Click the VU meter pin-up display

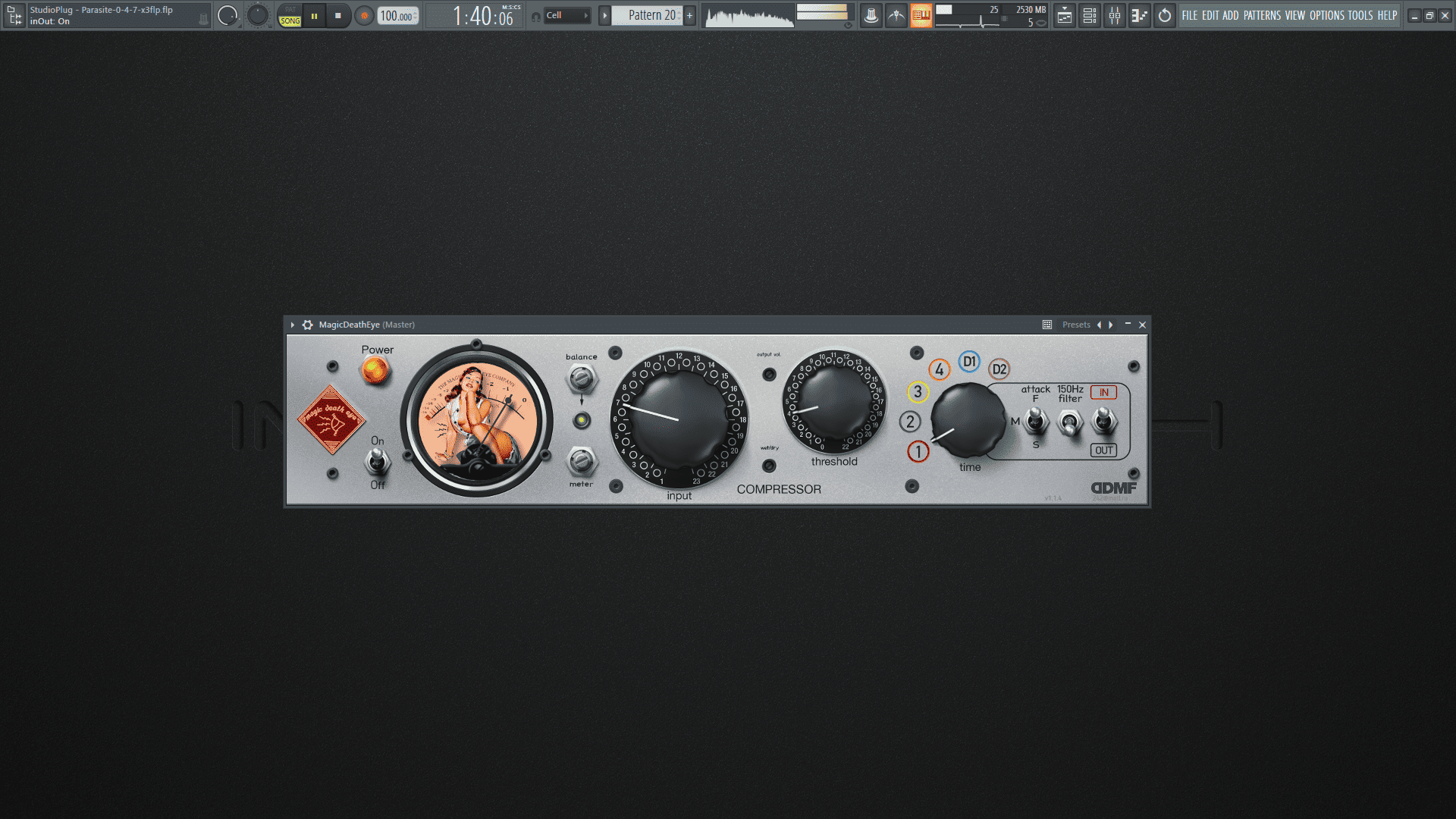pyautogui.click(x=477, y=422)
